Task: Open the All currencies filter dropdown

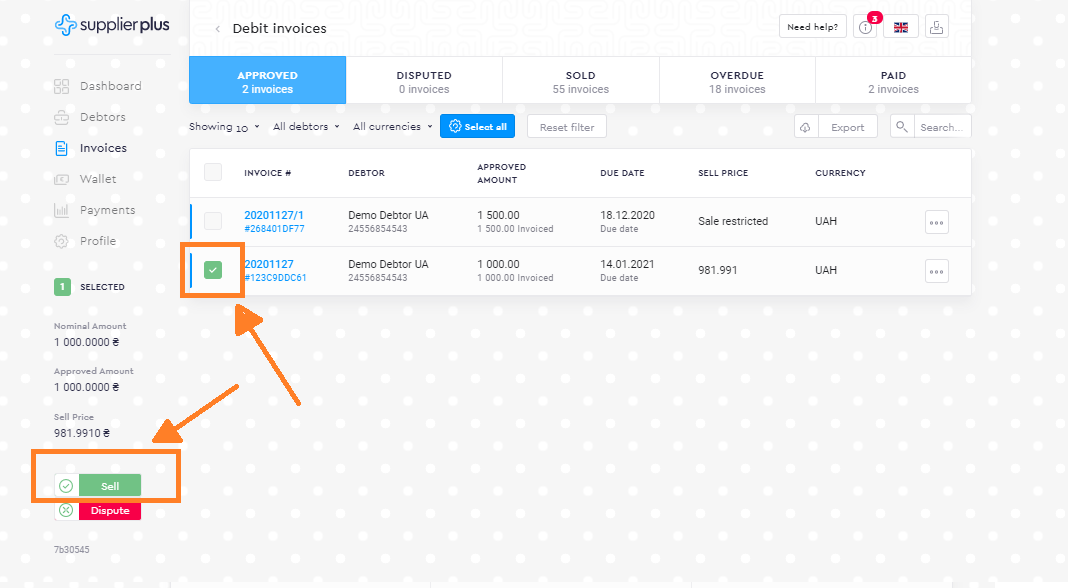Action: point(393,127)
